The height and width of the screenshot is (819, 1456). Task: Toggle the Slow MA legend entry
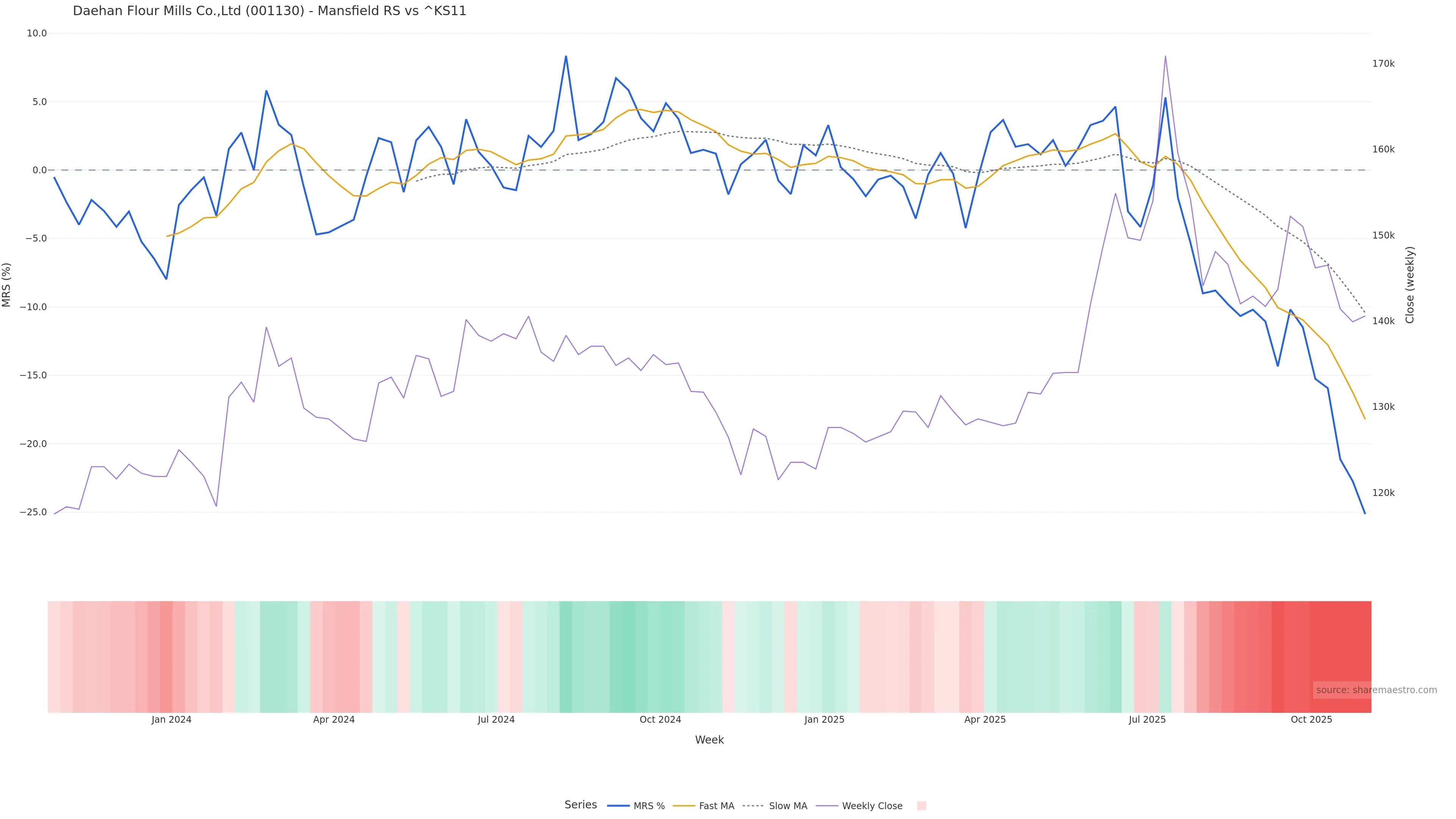[x=788, y=806]
